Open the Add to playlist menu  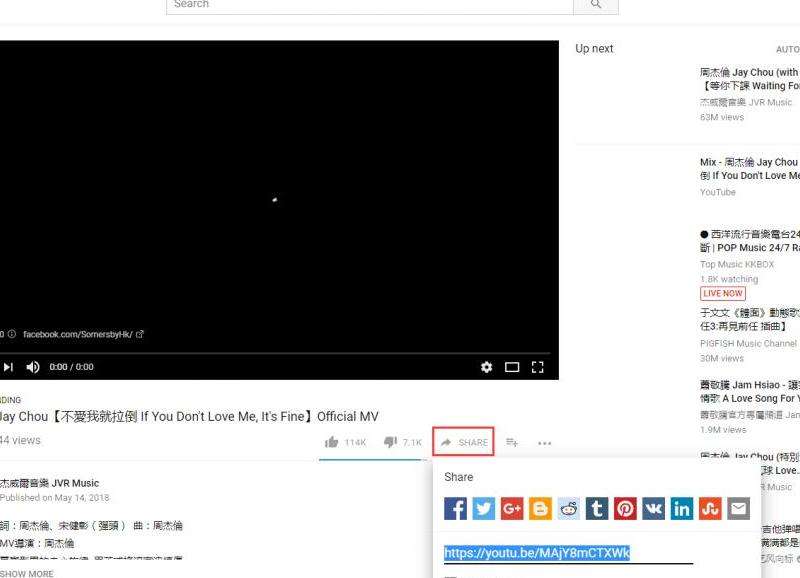(x=512, y=442)
